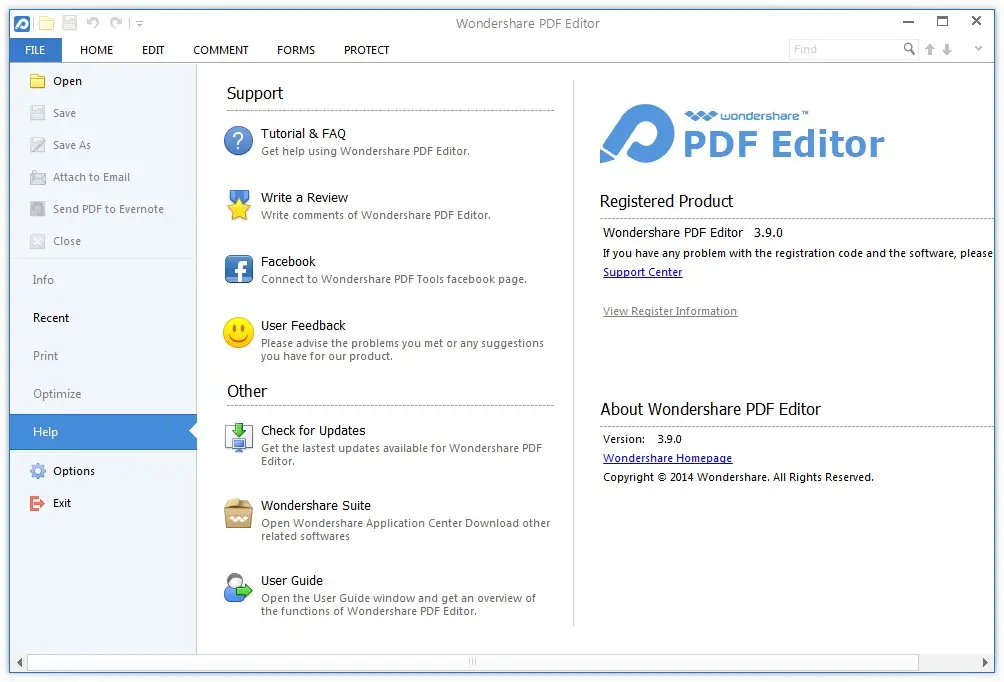Click the horizontal scrollbar thumb
The image size is (1004, 682).
pyautogui.click(x=473, y=662)
